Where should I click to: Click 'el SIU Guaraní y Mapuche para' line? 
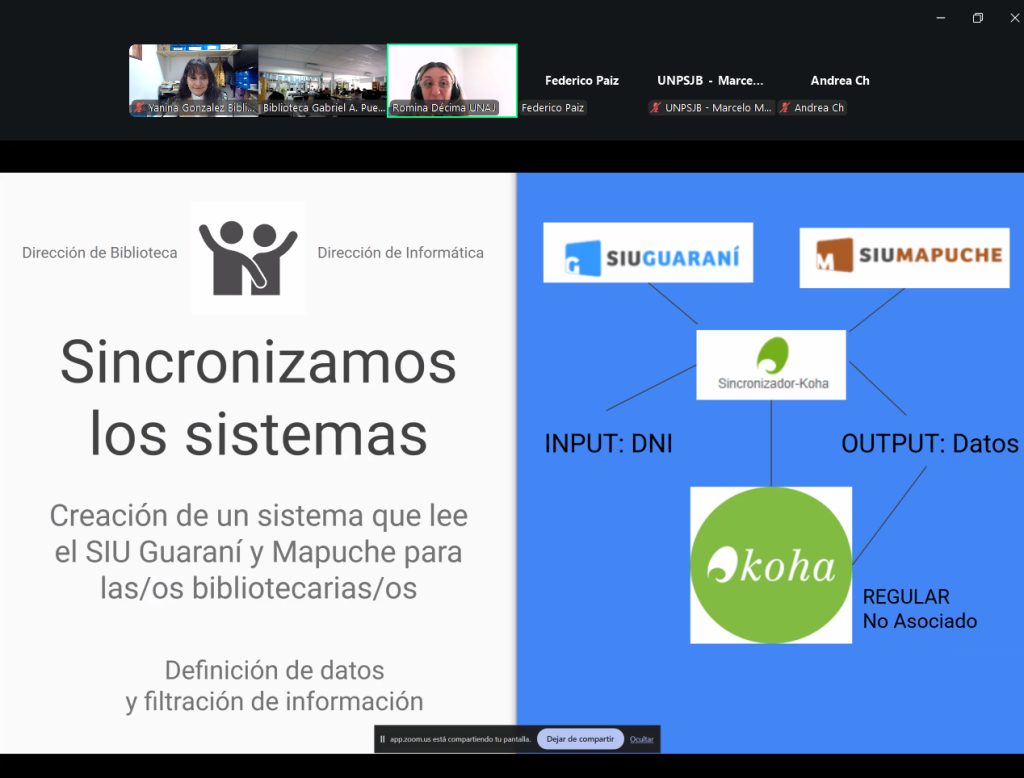tap(259, 553)
